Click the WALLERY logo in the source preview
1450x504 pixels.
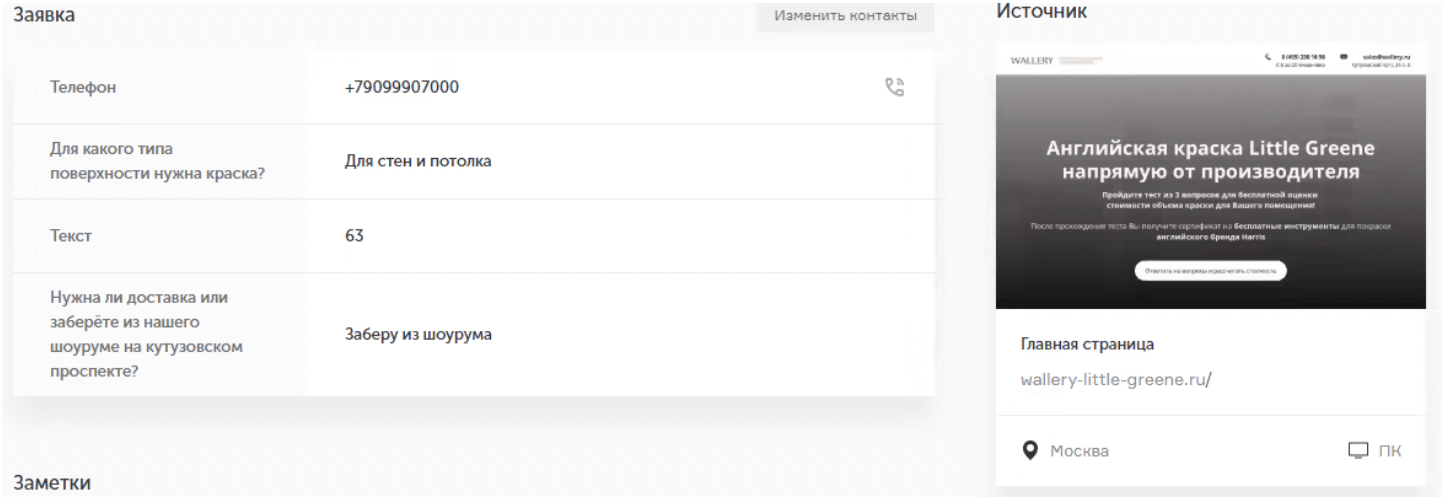(x=1030, y=61)
